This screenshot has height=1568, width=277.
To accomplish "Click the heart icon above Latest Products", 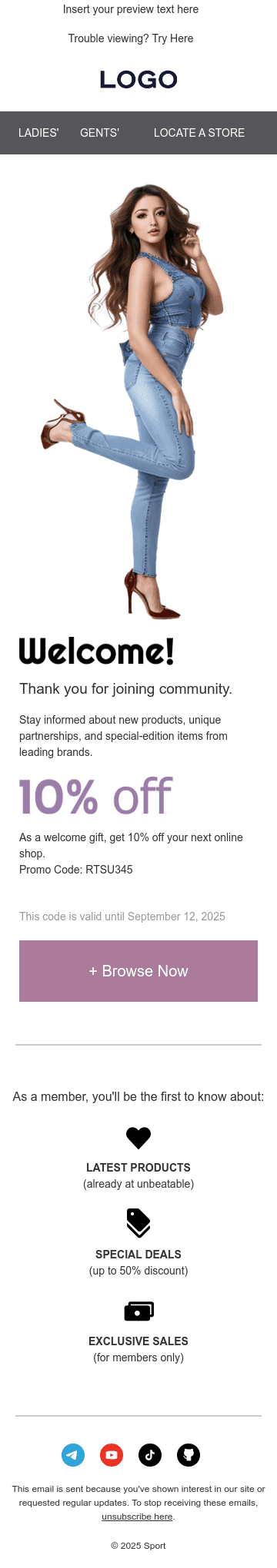I will pyautogui.click(x=138, y=1138).
